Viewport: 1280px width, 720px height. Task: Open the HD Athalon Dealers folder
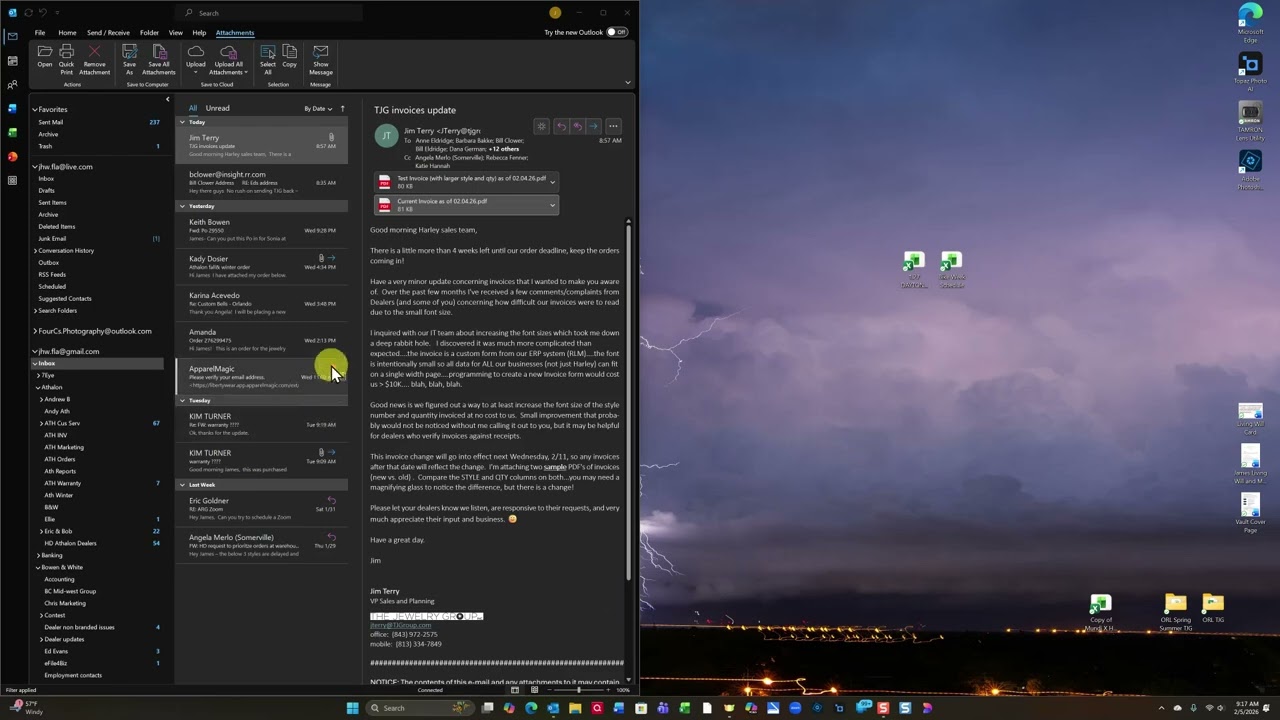[70, 543]
